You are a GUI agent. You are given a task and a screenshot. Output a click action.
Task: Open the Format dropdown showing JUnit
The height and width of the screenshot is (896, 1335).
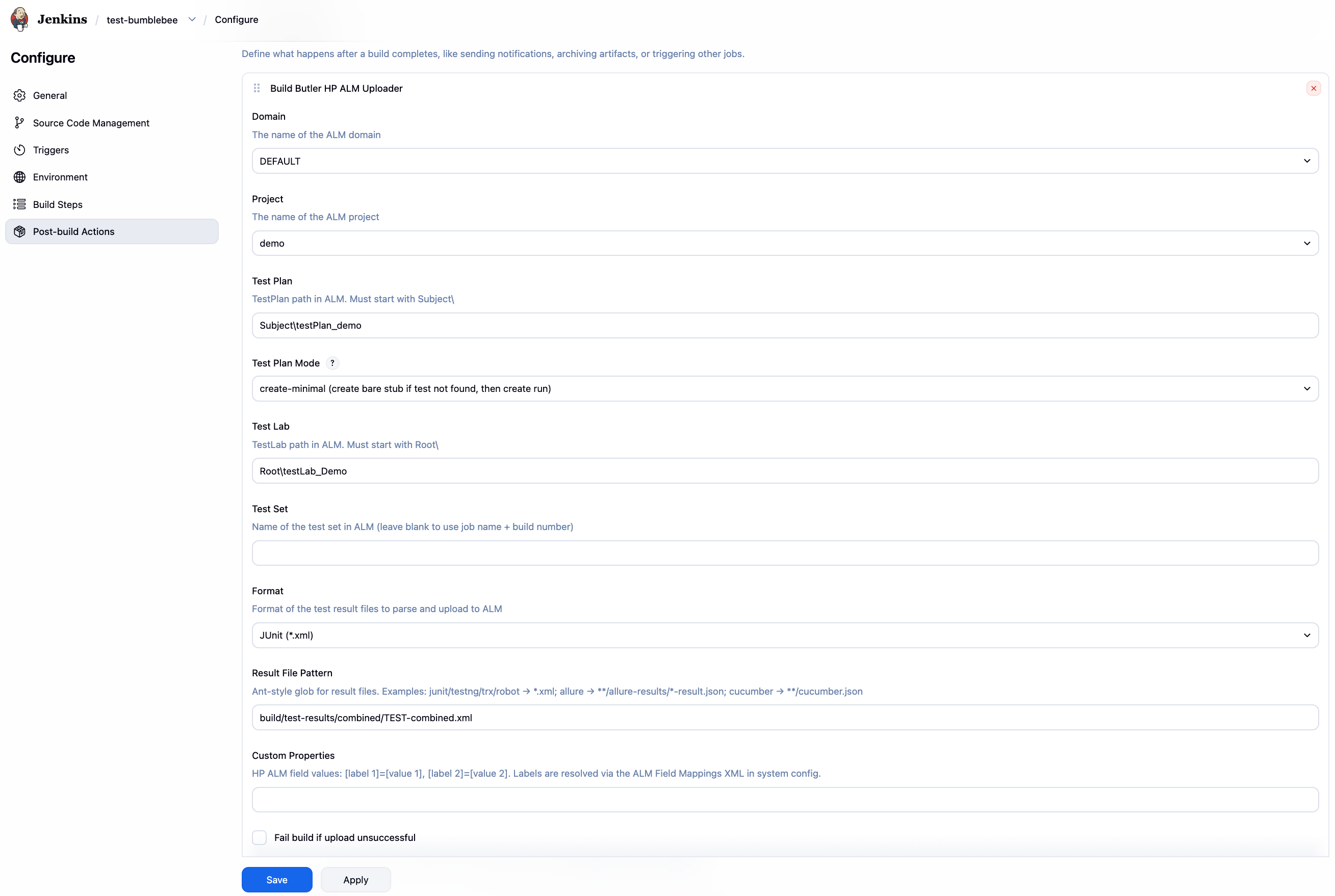pyautogui.click(x=784, y=635)
